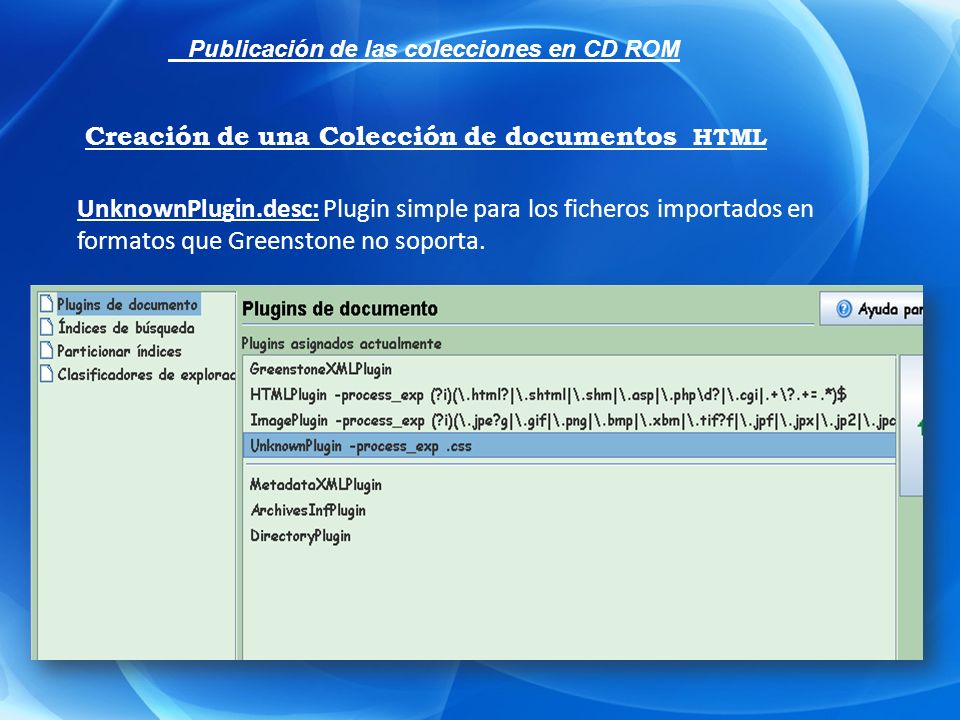Viewport: 960px width, 720px height.
Task: Select the ImagePlugin -process_exp row
Action: (569, 421)
